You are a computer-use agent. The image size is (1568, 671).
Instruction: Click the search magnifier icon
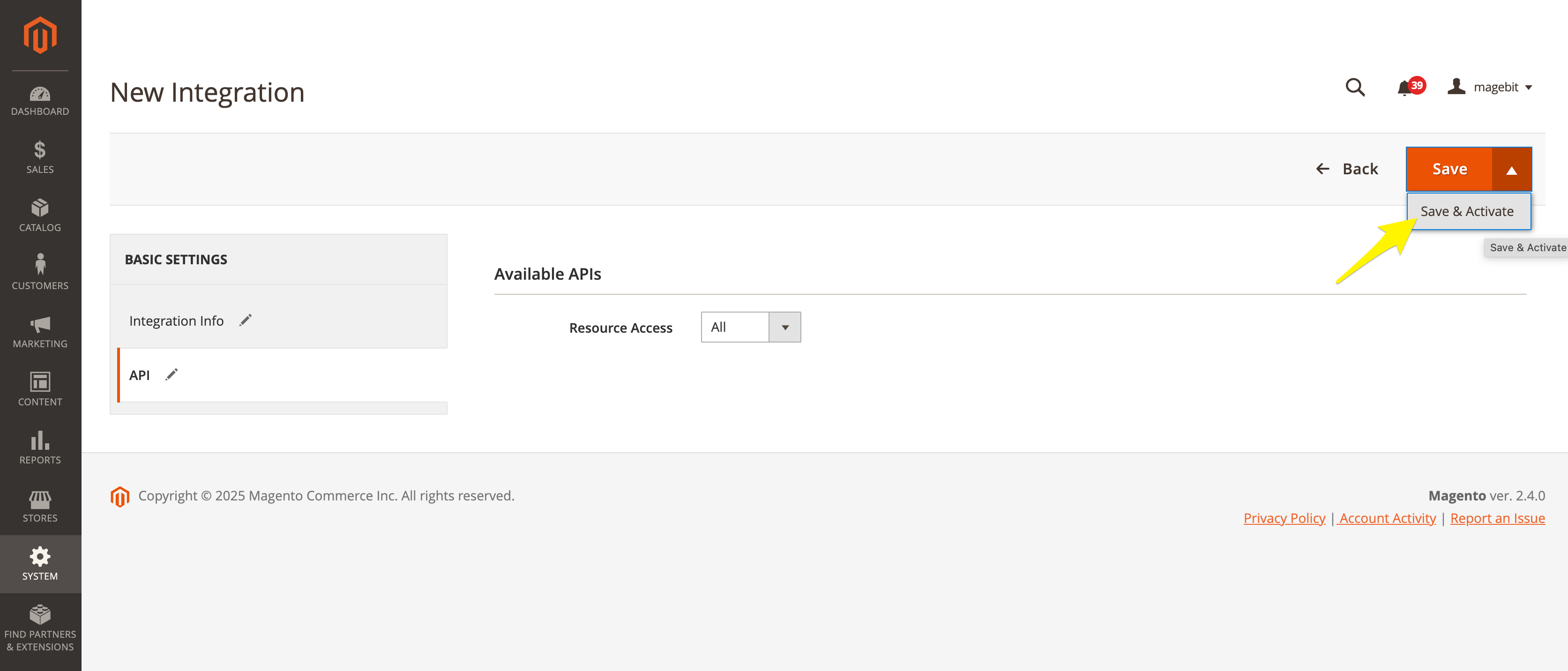(x=1355, y=87)
